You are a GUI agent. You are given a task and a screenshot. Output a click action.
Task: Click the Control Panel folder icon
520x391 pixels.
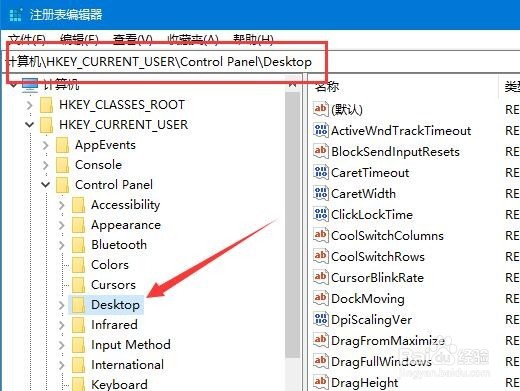pyautogui.click(x=62, y=185)
